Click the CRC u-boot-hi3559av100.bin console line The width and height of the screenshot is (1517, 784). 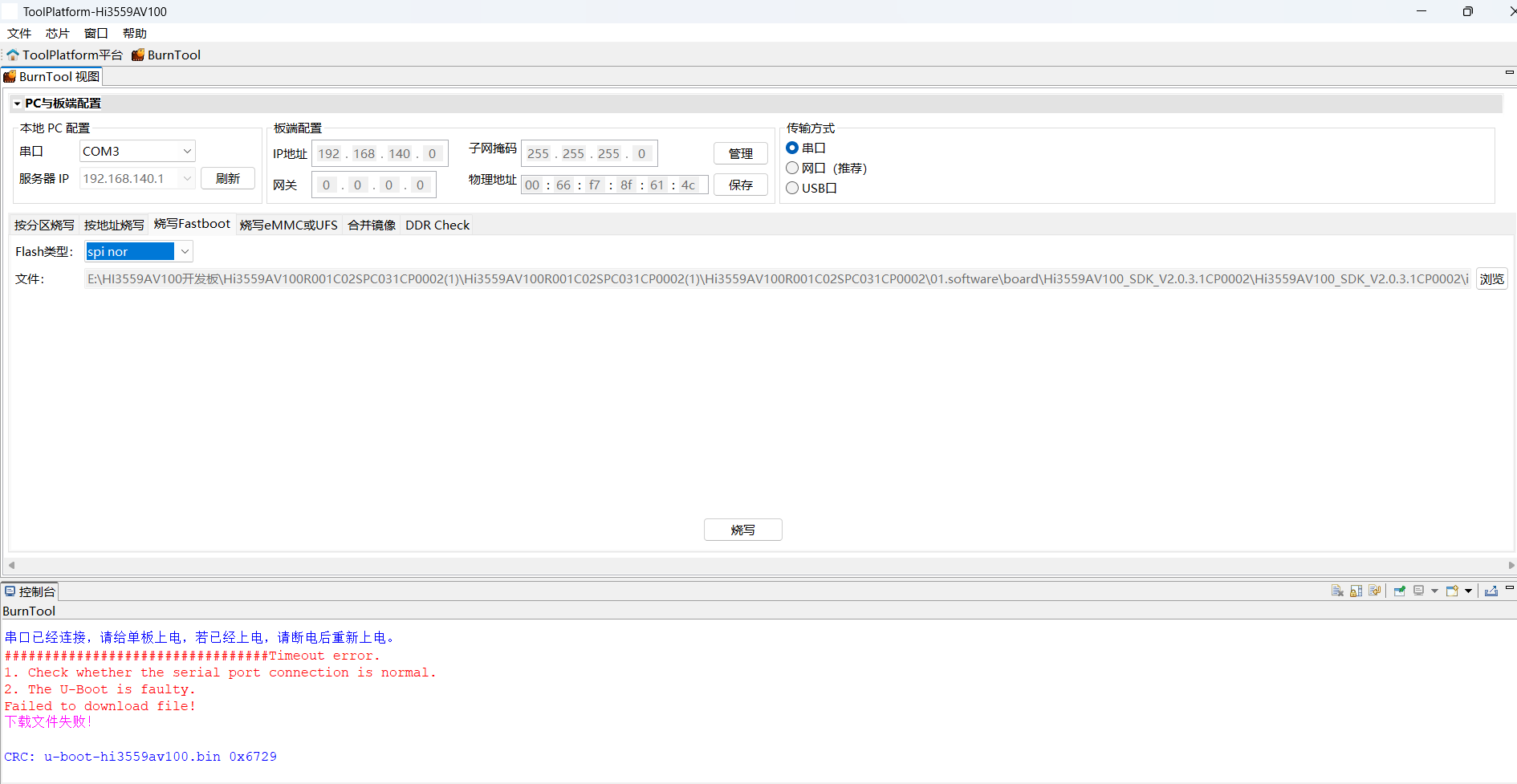(140, 757)
